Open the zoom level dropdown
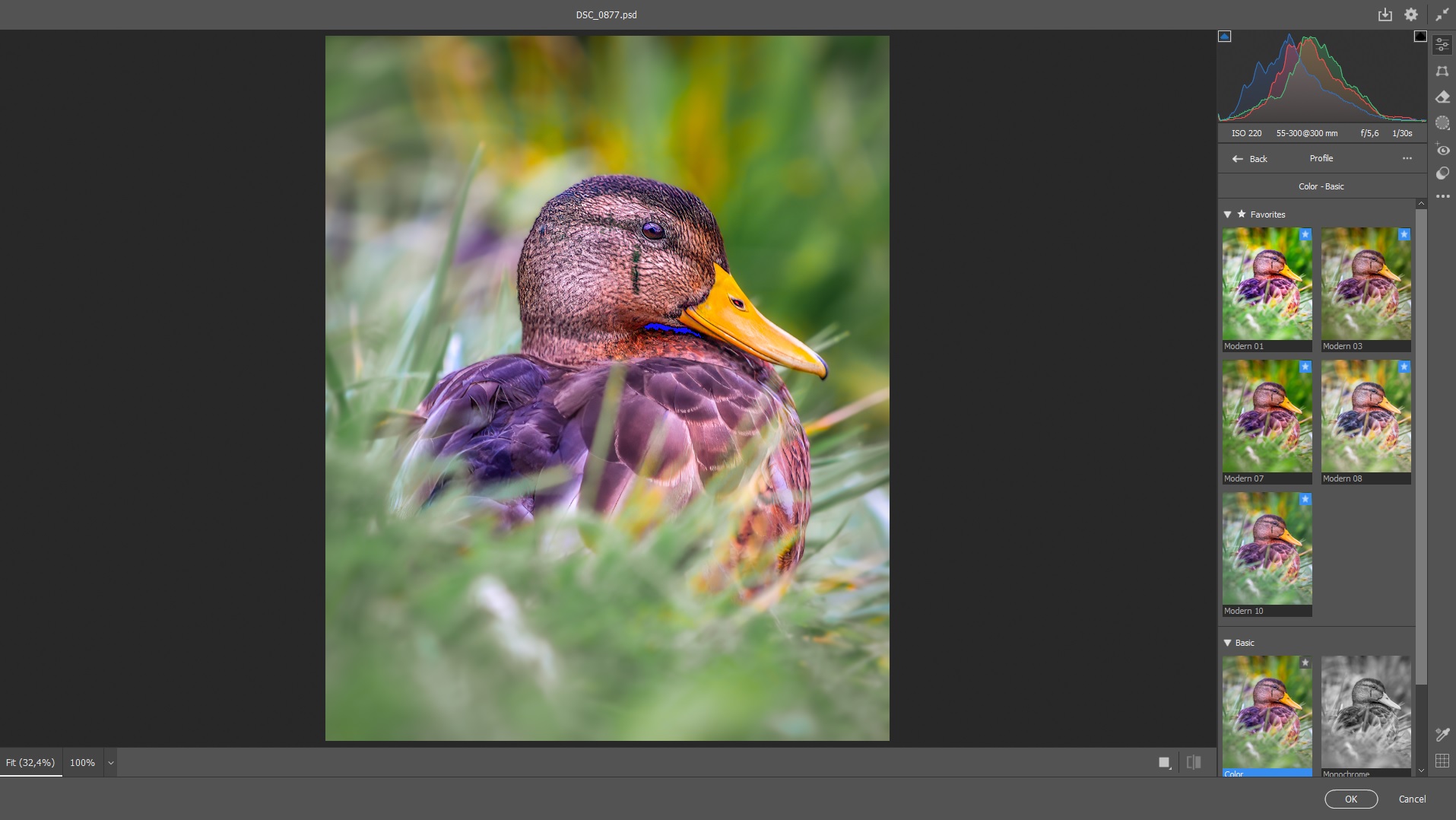Image resolution: width=1456 pixels, height=820 pixels. (x=109, y=762)
